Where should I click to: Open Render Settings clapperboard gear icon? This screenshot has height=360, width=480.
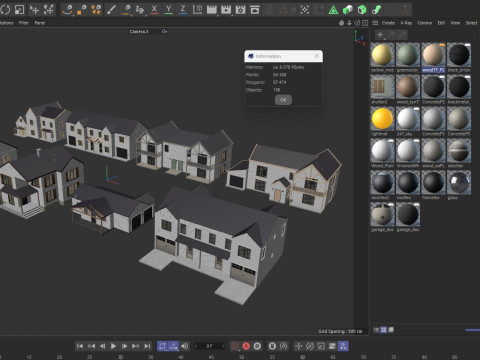tap(240, 10)
